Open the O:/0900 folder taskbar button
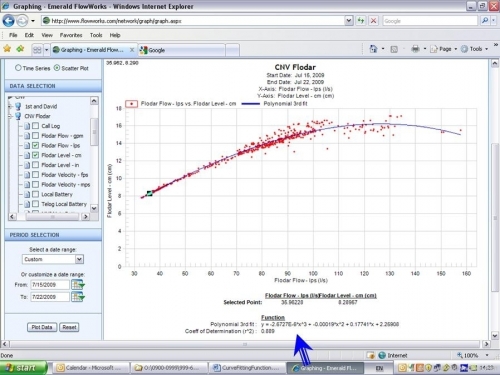The height and width of the screenshot is (375, 500). (x=169, y=368)
